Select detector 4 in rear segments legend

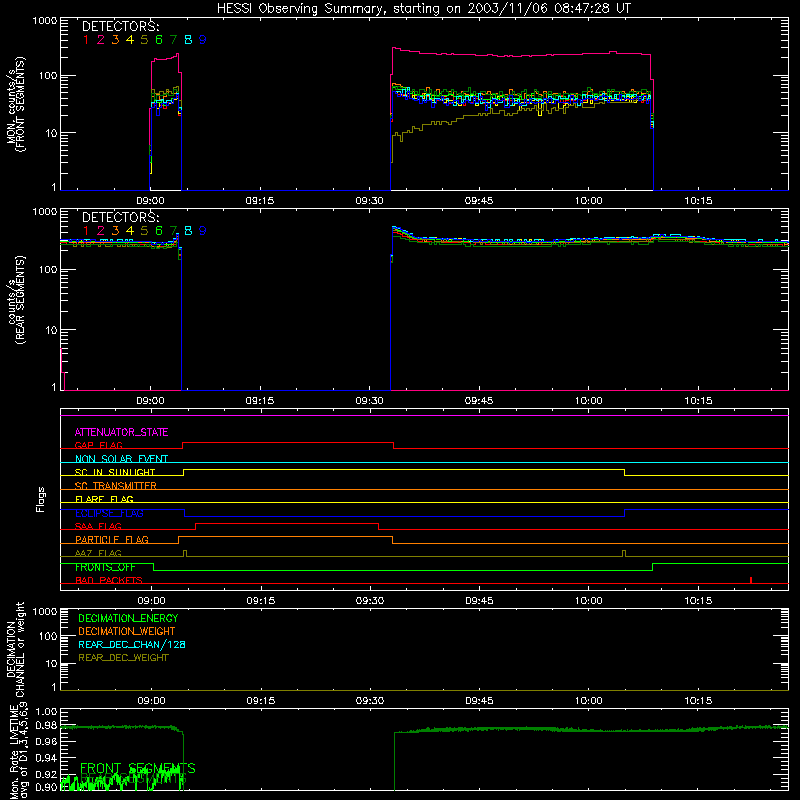pyautogui.click(x=130, y=231)
